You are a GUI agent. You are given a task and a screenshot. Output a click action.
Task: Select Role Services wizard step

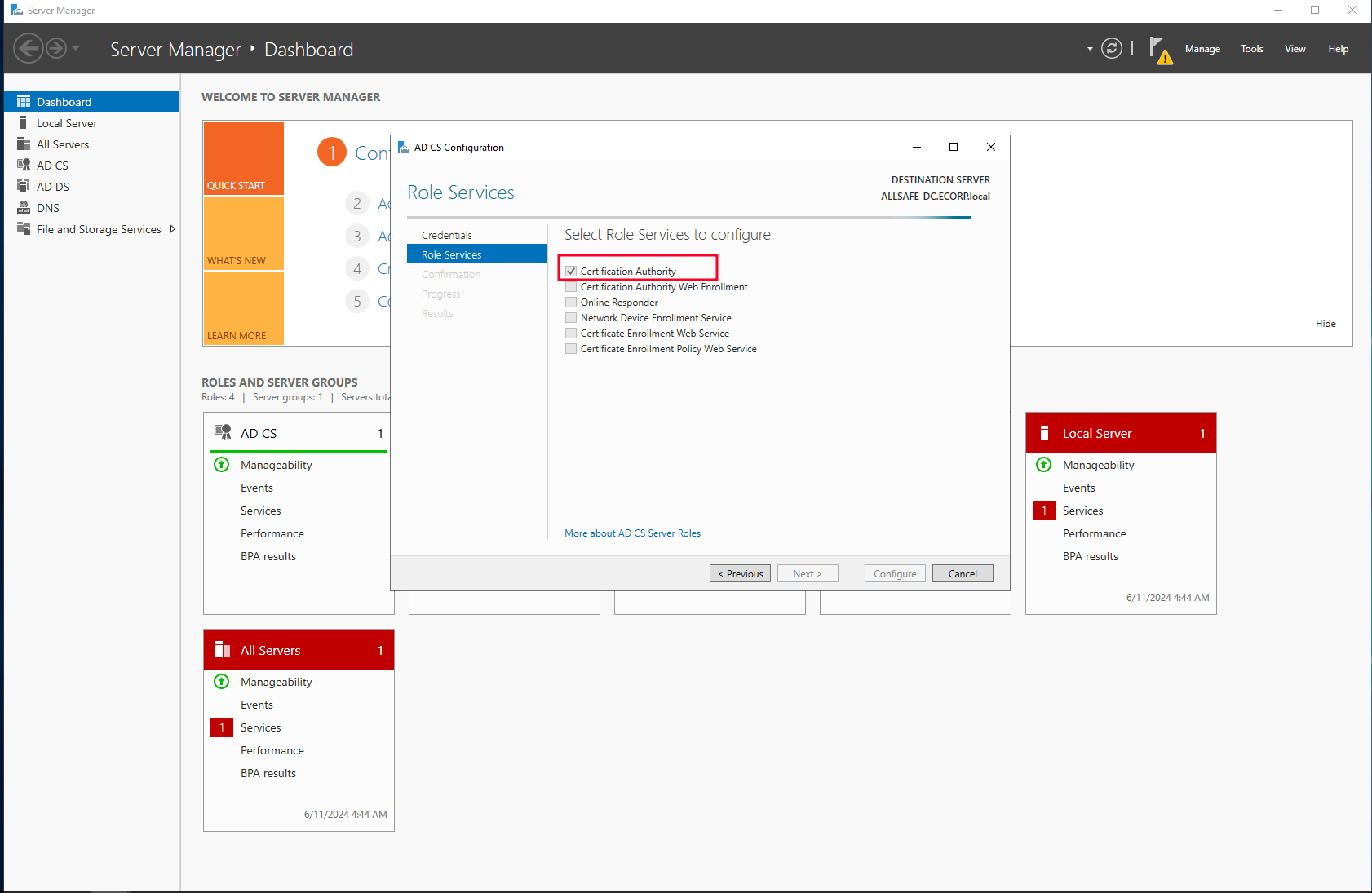tap(476, 254)
